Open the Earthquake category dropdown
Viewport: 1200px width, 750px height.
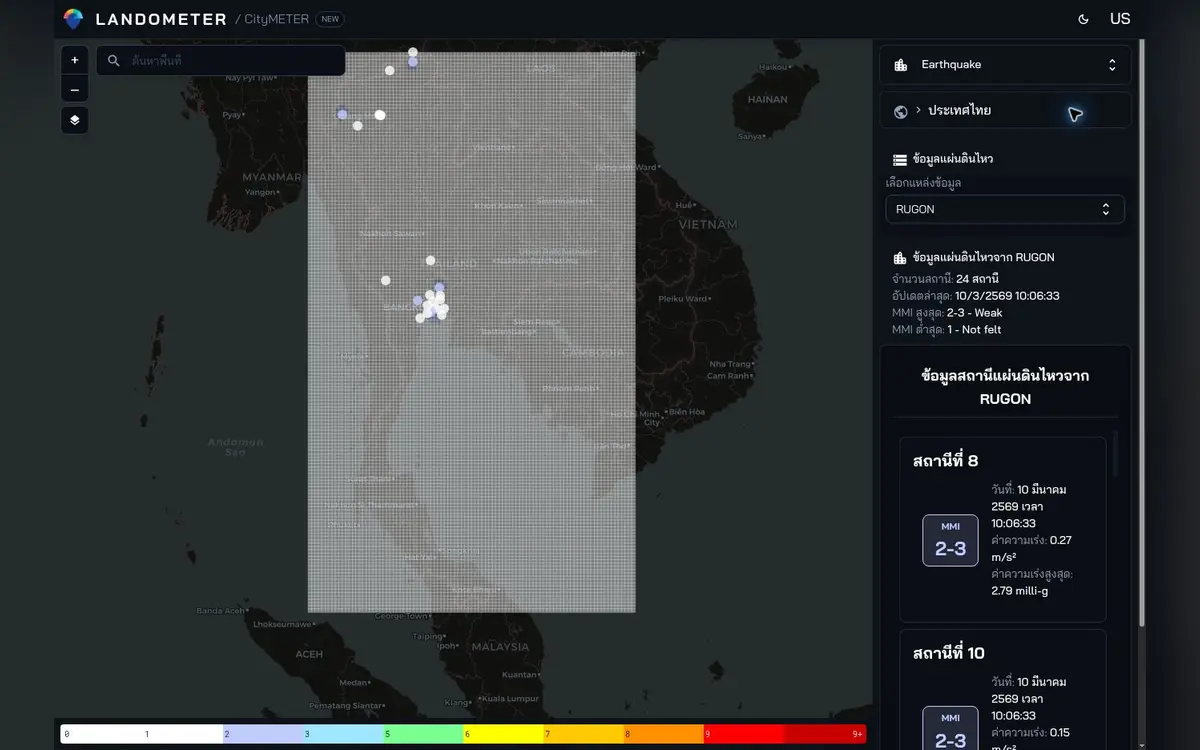[x=1005, y=65]
